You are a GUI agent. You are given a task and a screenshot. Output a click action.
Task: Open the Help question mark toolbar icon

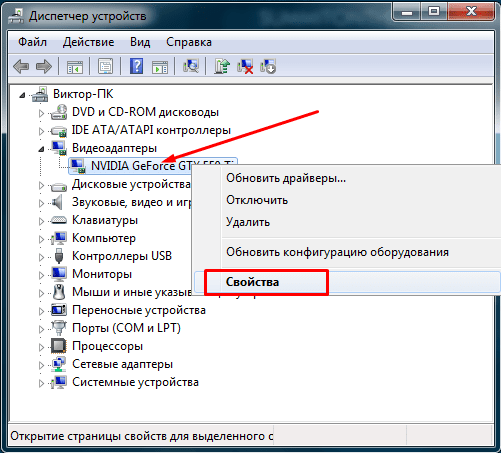pyautogui.click(x=136, y=66)
